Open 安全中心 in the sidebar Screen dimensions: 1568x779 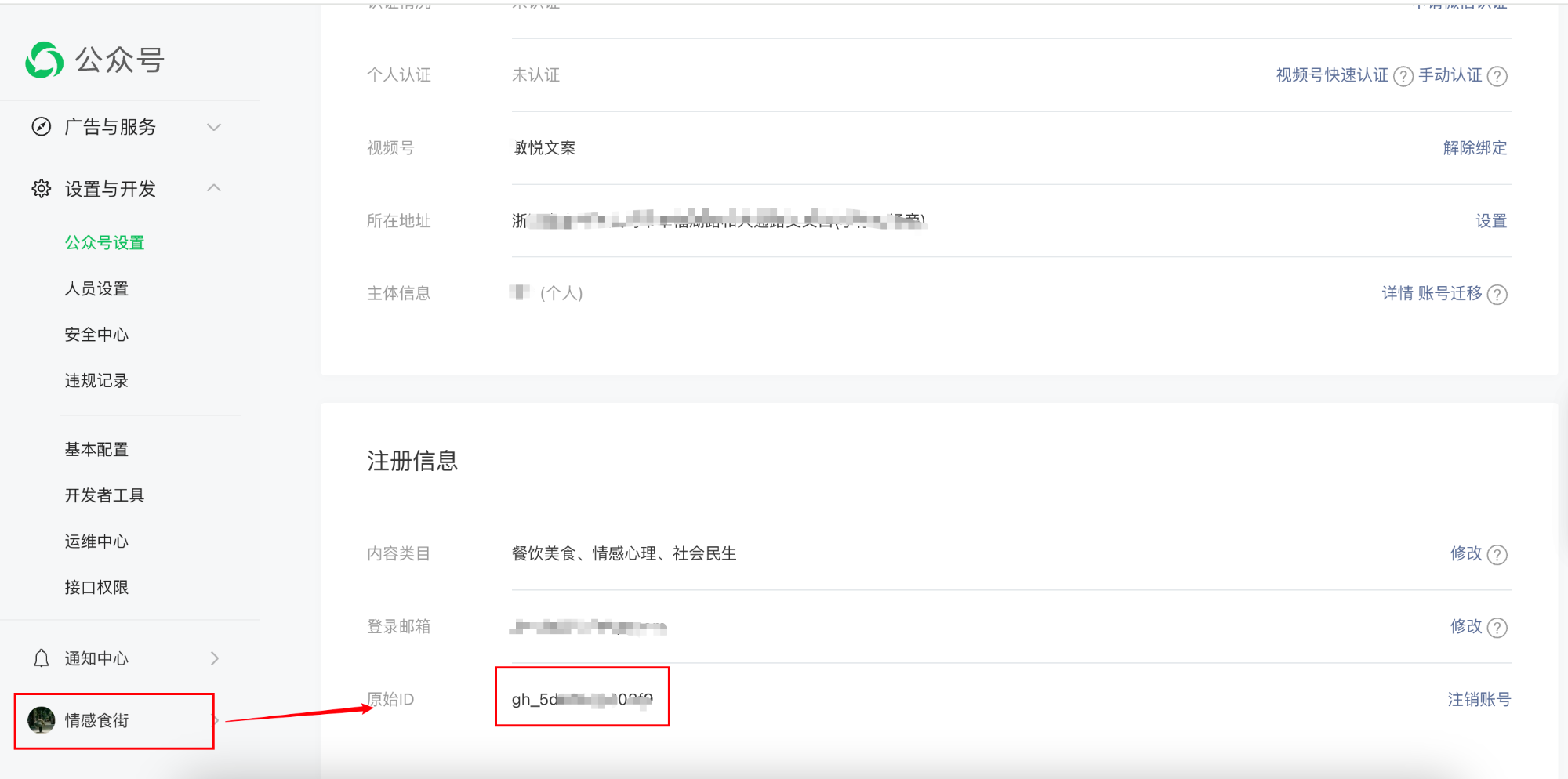click(x=96, y=335)
